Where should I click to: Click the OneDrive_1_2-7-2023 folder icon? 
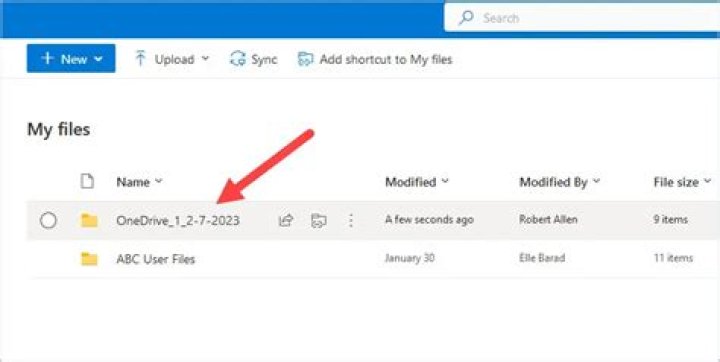[x=89, y=221]
